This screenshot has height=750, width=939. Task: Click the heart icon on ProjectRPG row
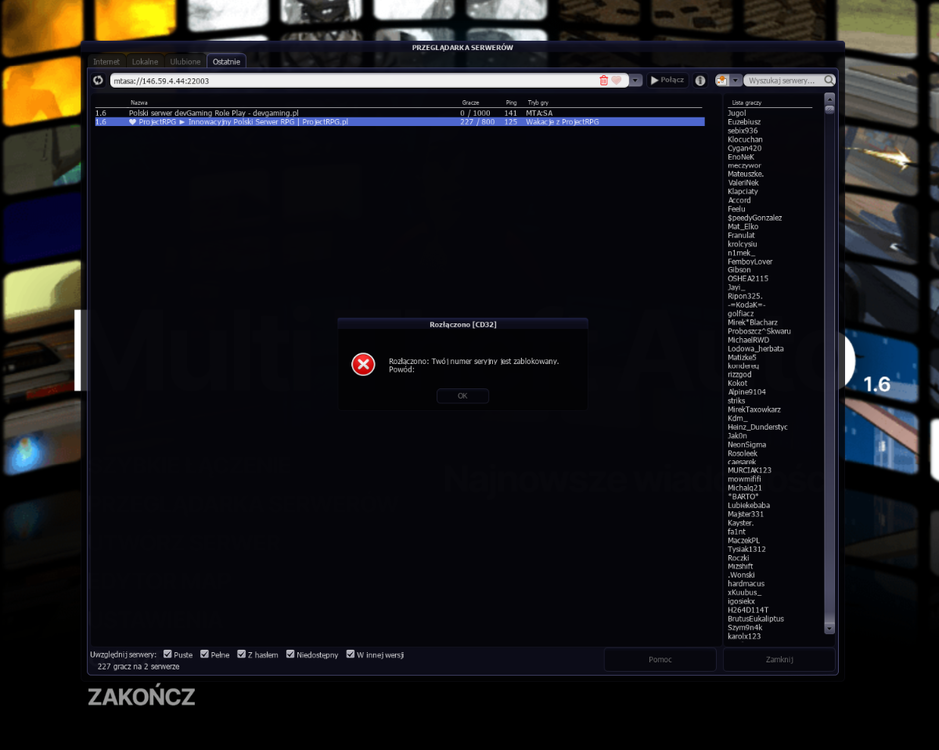click(x=132, y=122)
